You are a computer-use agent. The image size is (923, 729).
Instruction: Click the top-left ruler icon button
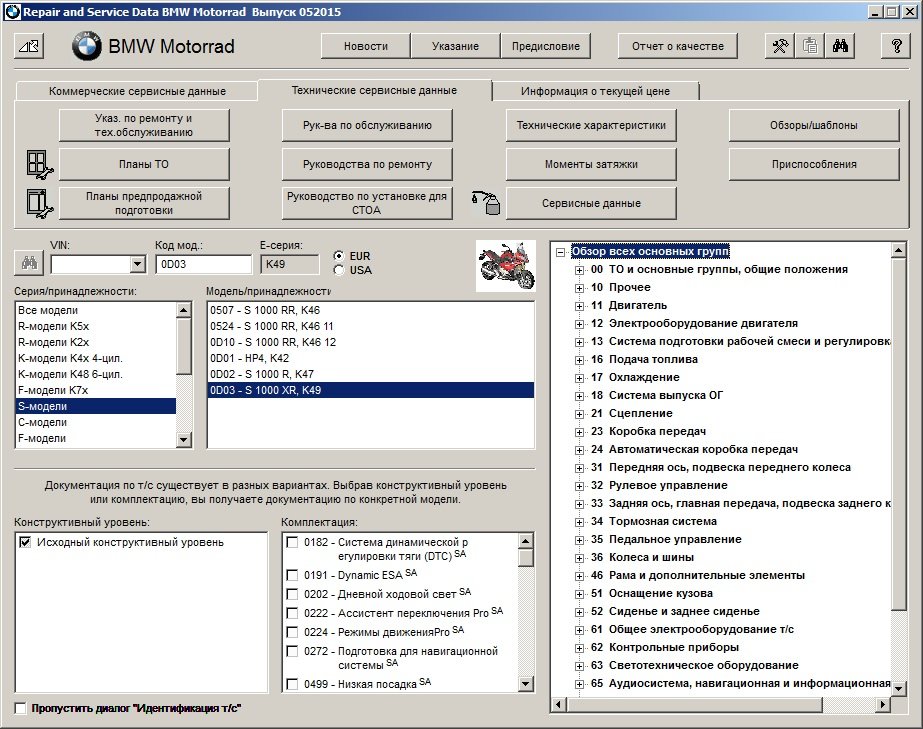tap(30, 46)
